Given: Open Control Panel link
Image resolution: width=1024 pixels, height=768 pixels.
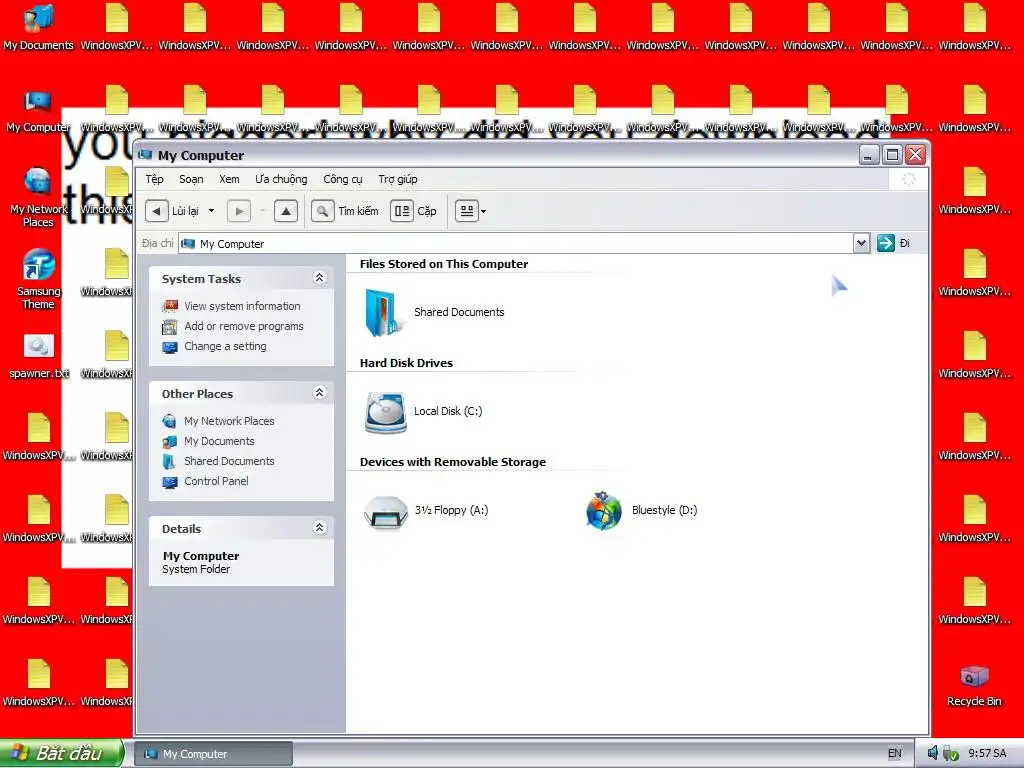Looking at the screenshot, I should (x=216, y=481).
